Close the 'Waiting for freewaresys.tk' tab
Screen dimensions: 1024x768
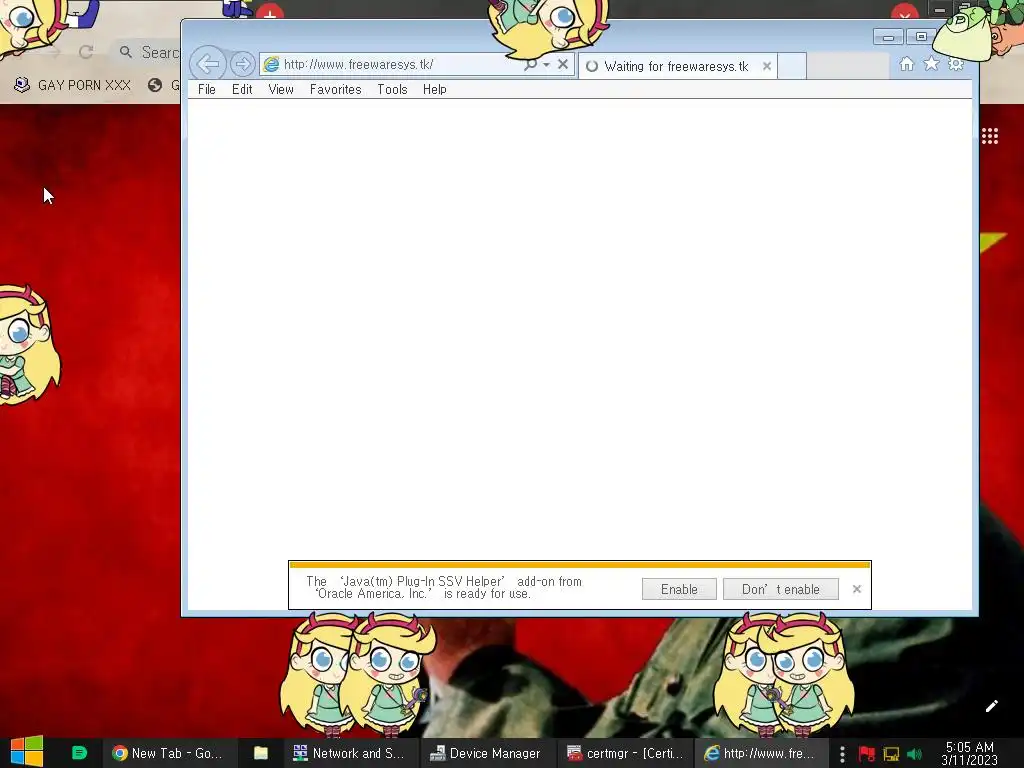767,66
